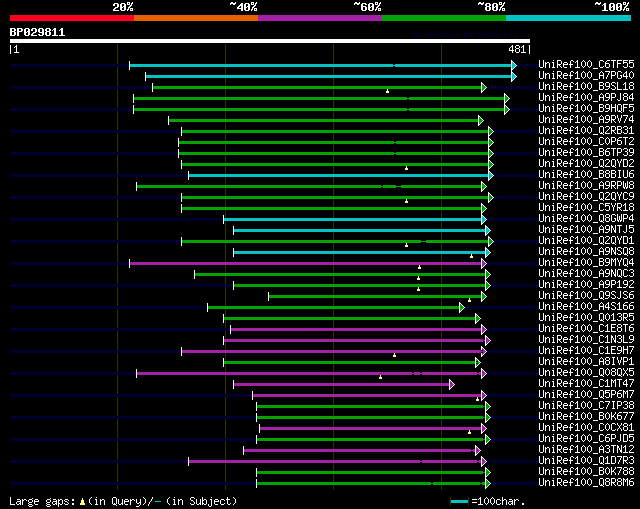
Task: Click the UniRef100_Q013R5 label
Action: pos(586,318)
